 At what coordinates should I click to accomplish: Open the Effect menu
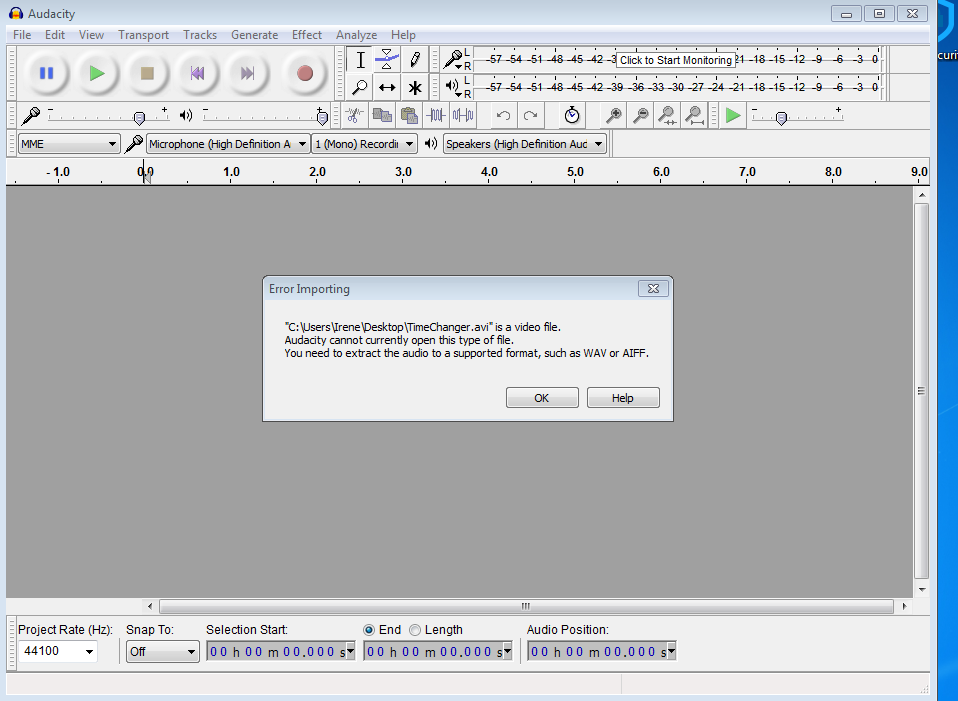coord(307,35)
